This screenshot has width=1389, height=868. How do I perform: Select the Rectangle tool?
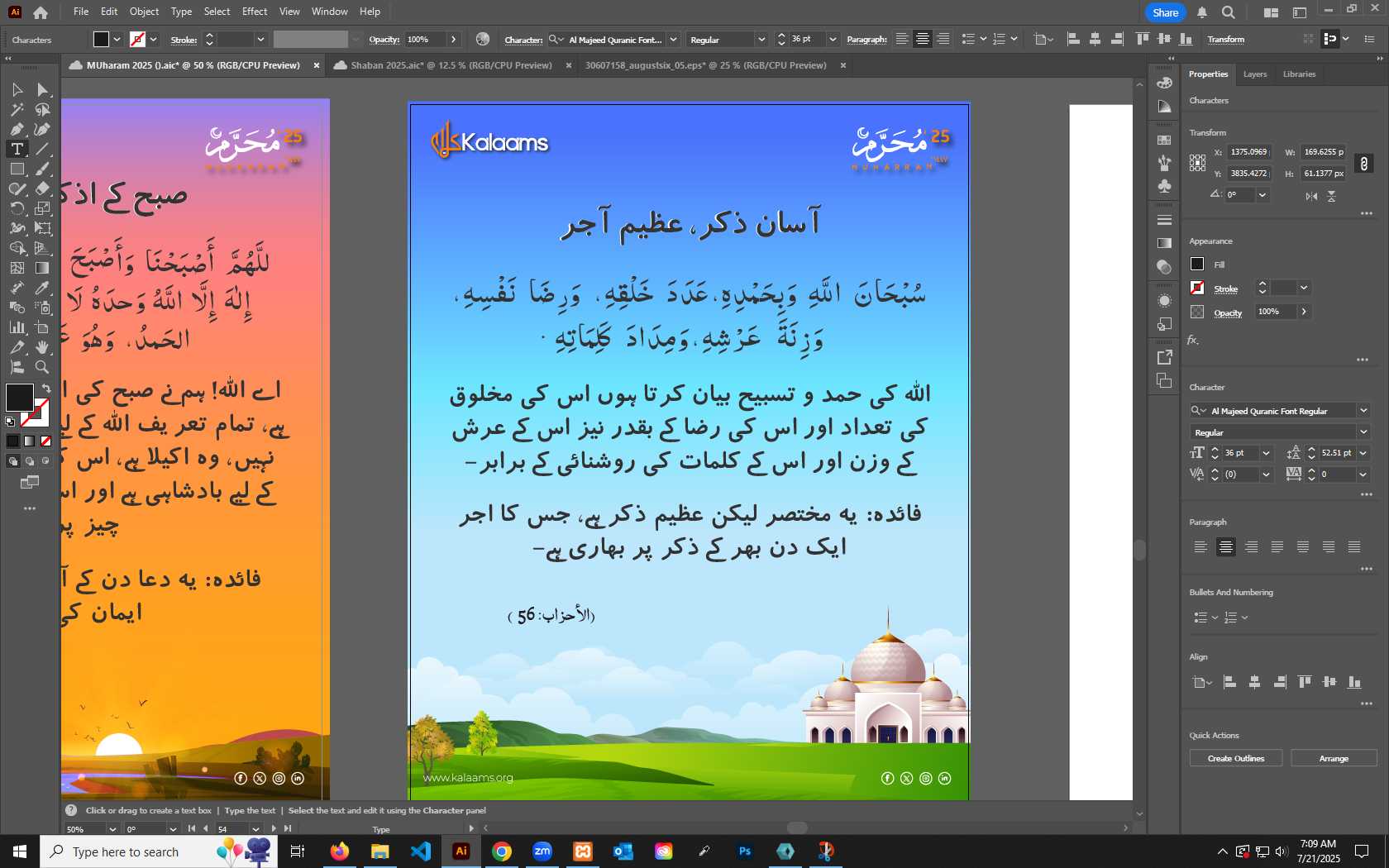tap(17, 169)
